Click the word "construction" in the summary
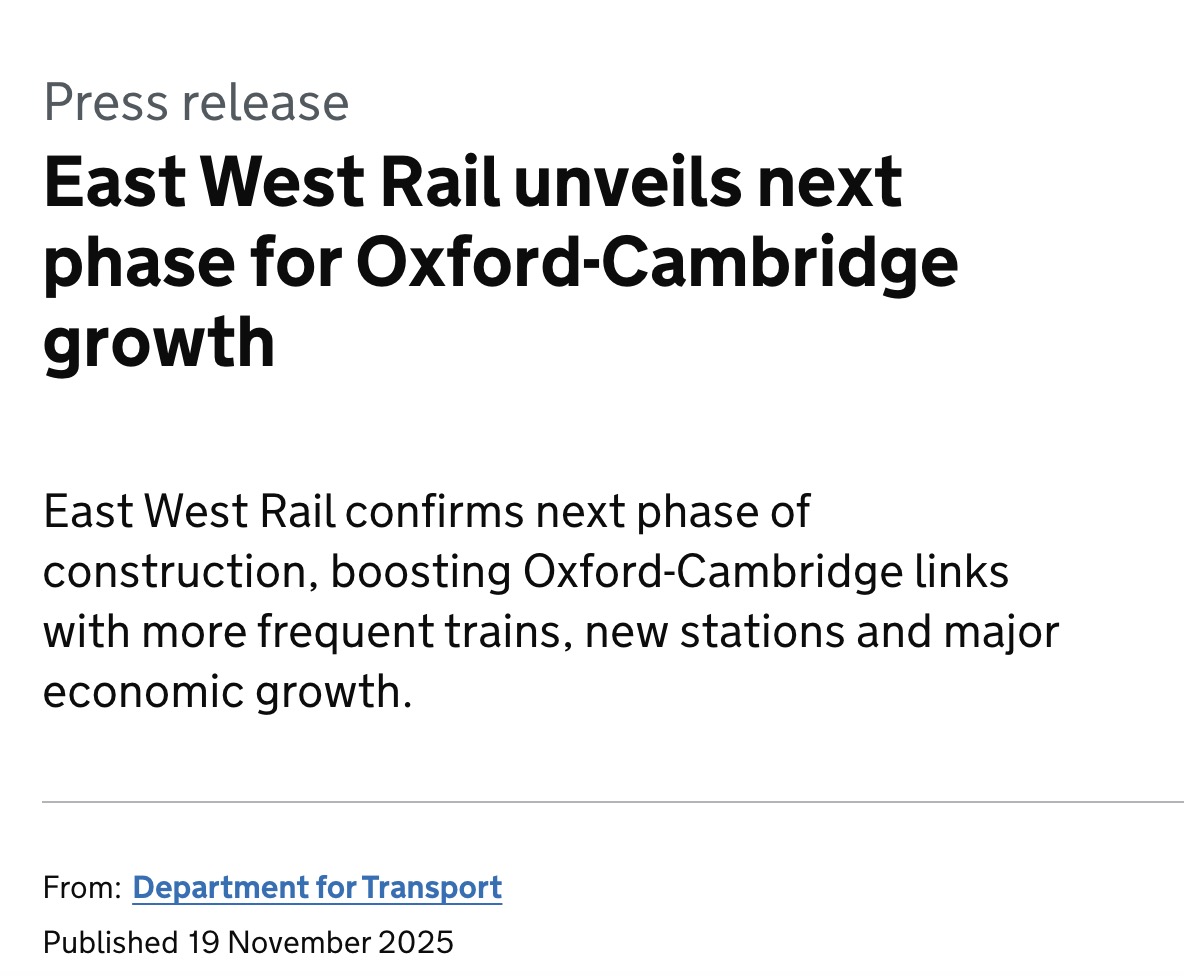The width and height of the screenshot is (1184, 976). [178, 573]
